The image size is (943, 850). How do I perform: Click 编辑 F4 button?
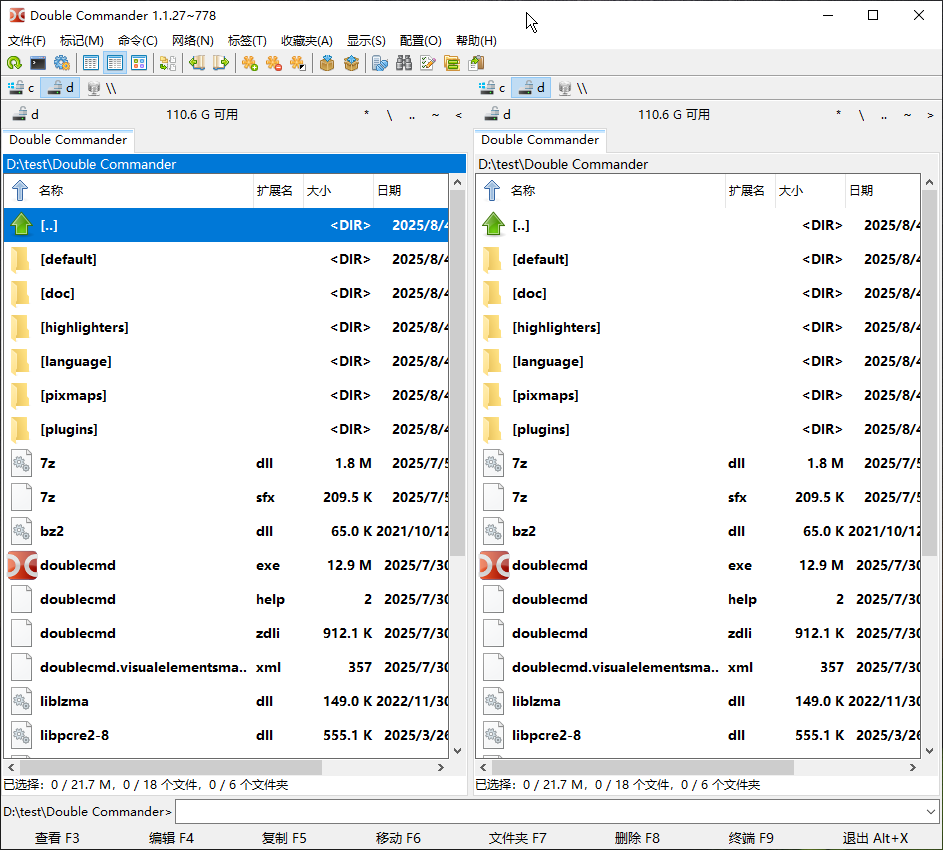[171, 838]
